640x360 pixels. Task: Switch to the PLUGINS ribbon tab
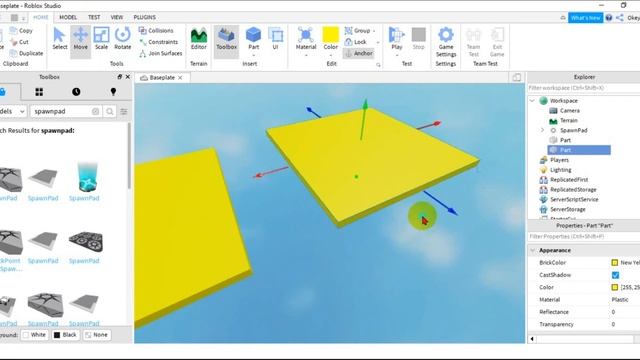point(144,17)
